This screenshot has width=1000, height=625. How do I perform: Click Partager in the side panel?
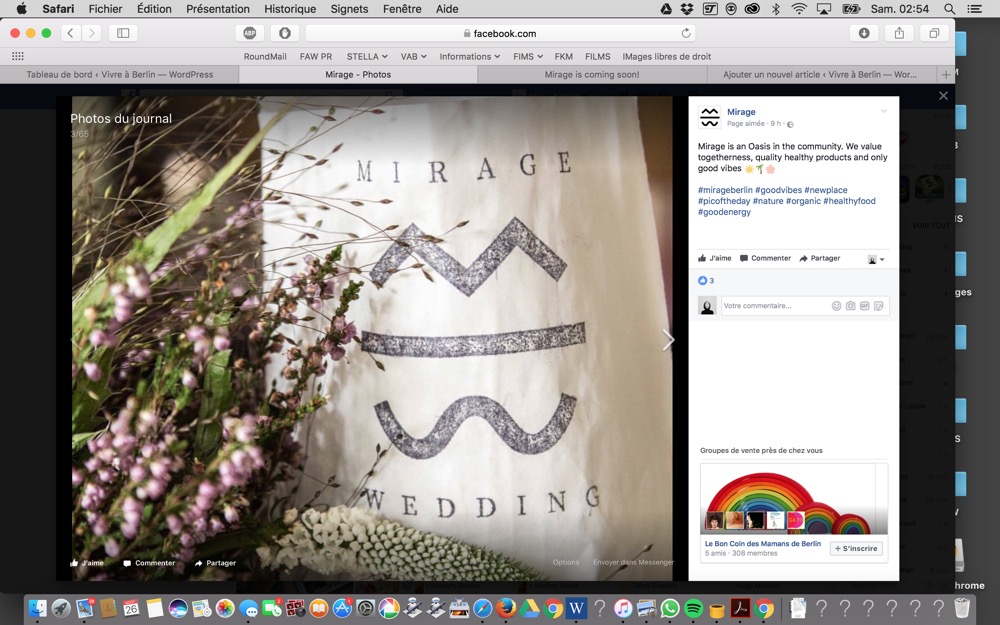click(x=820, y=258)
